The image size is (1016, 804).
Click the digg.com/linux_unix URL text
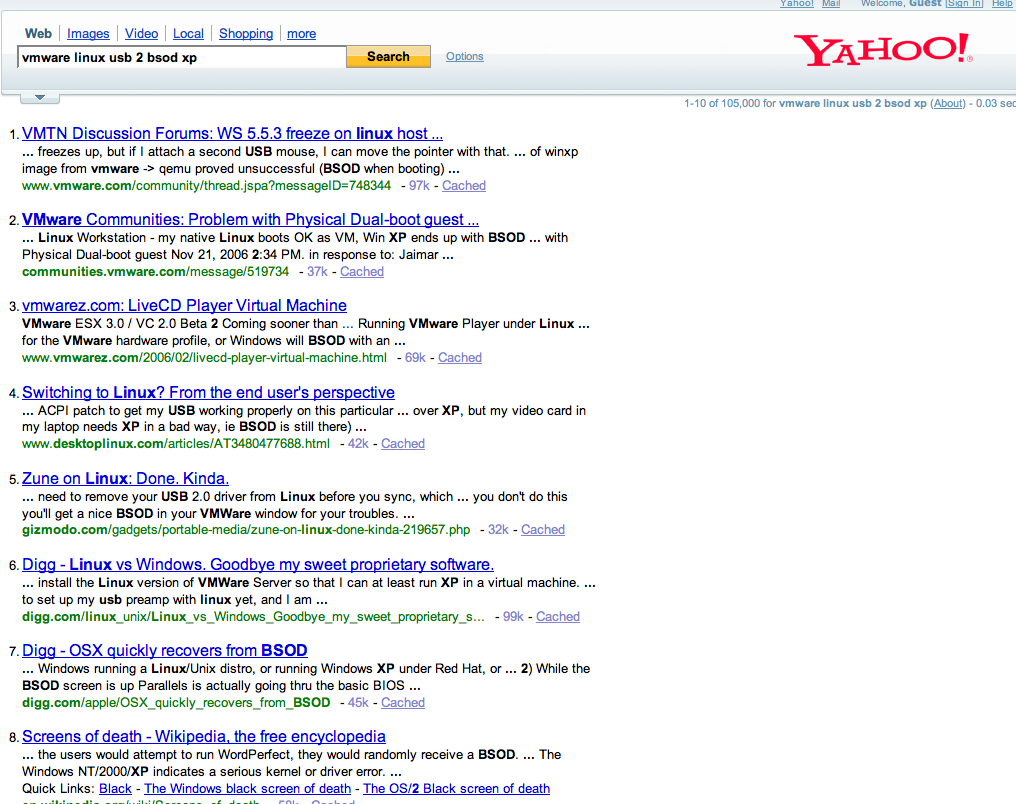tap(253, 617)
